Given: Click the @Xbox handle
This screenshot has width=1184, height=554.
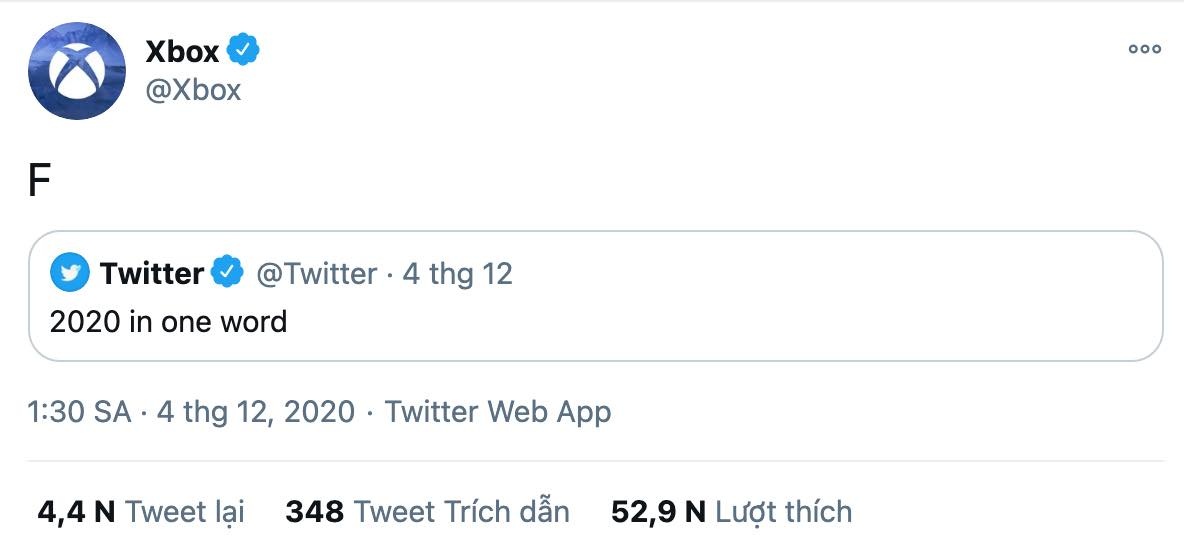Looking at the screenshot, I should 193,90.
